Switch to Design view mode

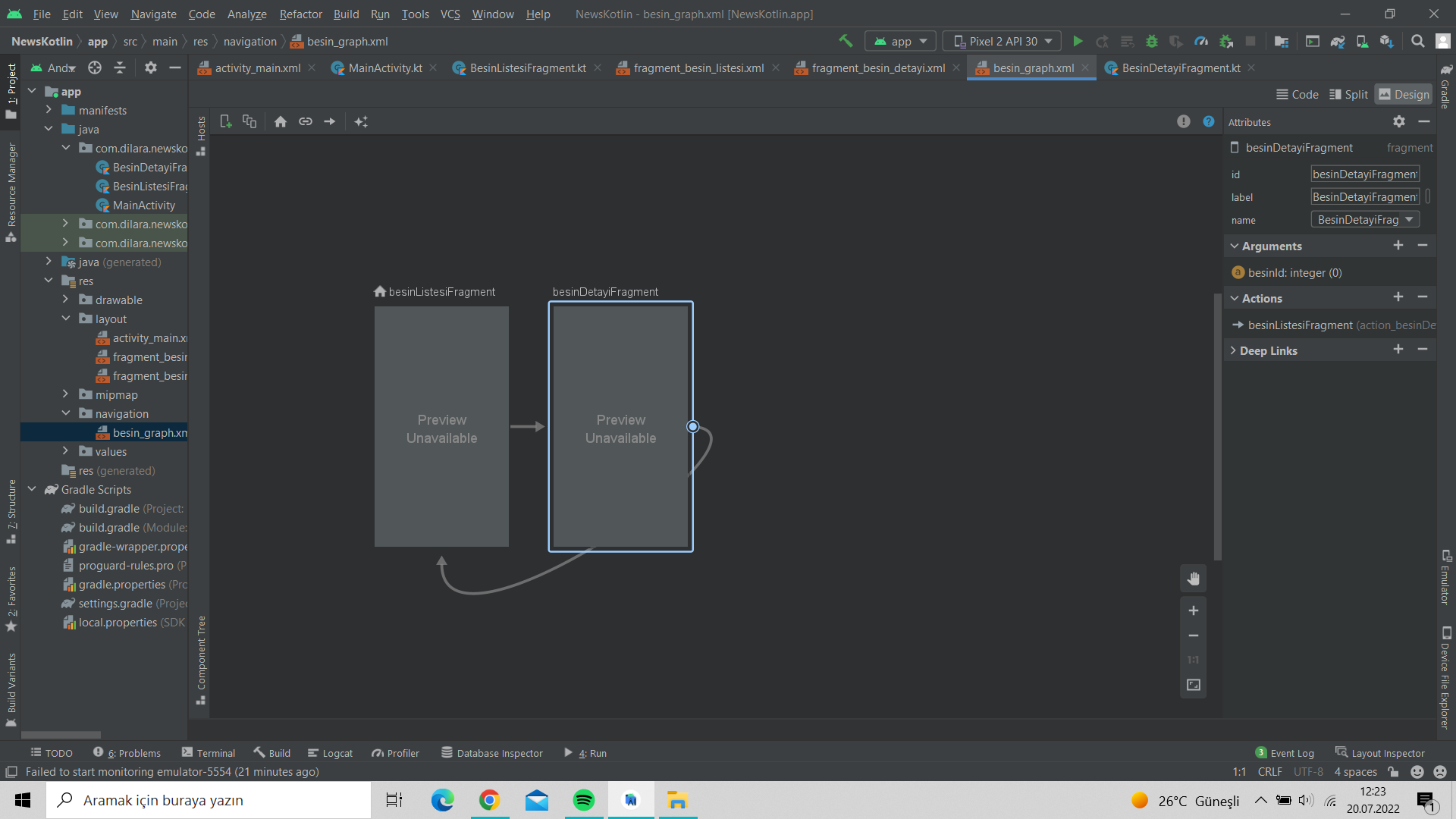click(1403, 94)
